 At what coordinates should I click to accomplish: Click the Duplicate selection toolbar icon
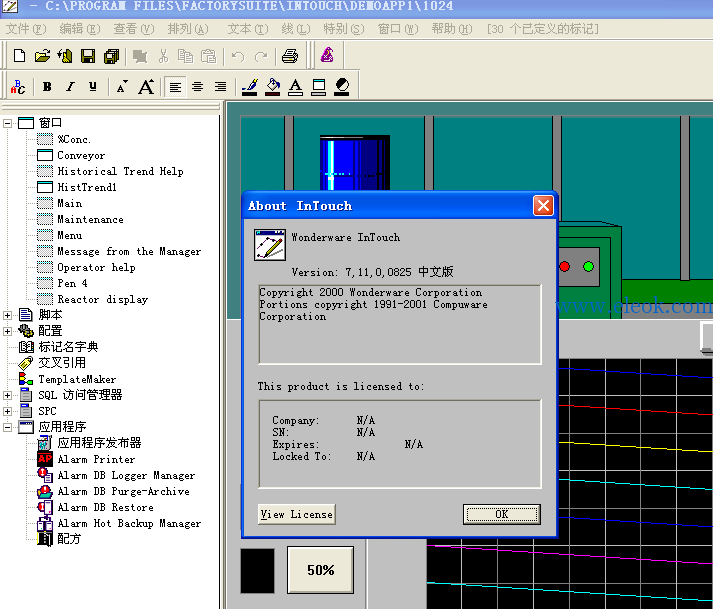[x=140, y=56]
